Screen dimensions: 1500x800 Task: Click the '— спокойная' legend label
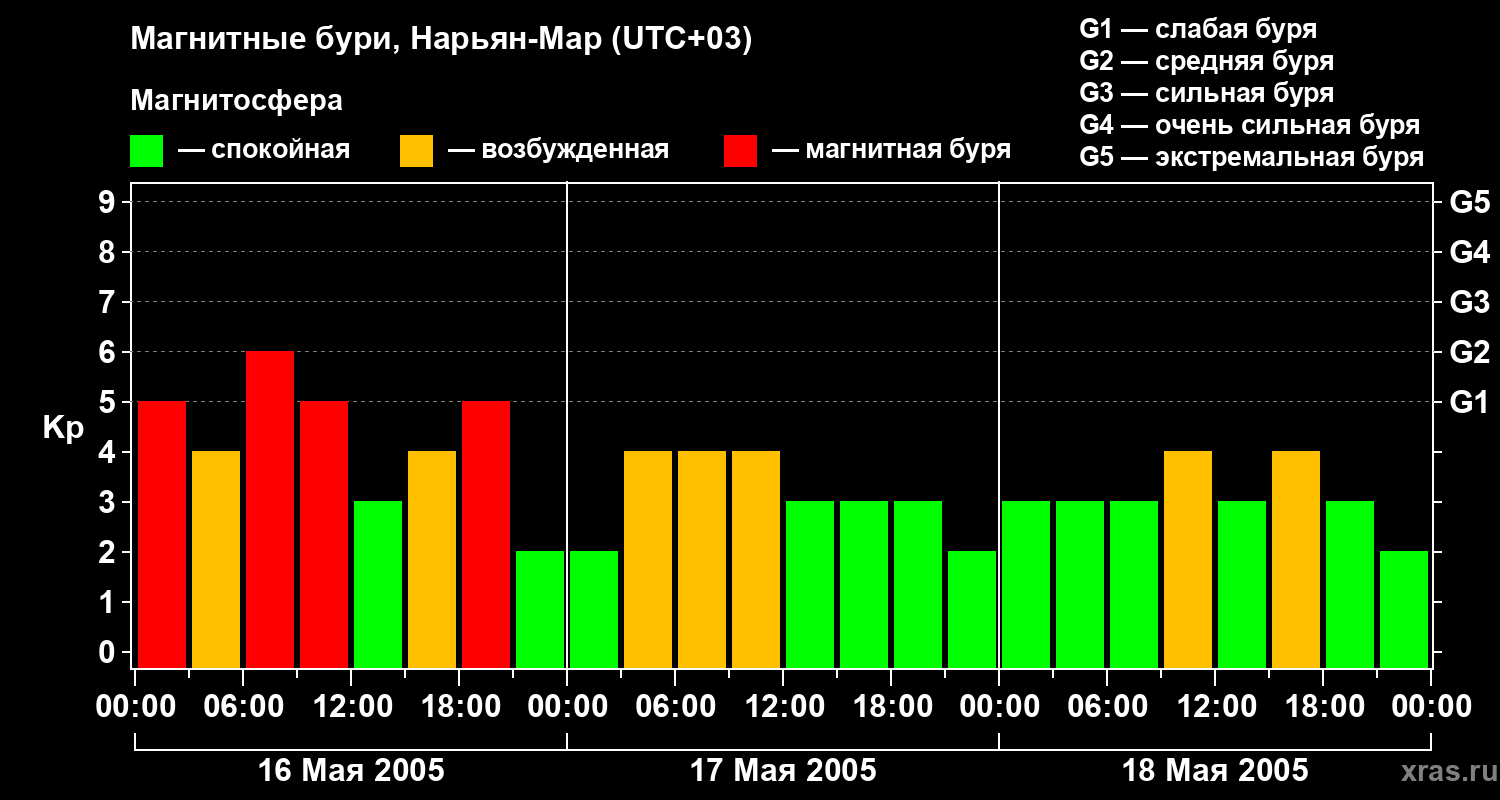[x=264, y=150]
